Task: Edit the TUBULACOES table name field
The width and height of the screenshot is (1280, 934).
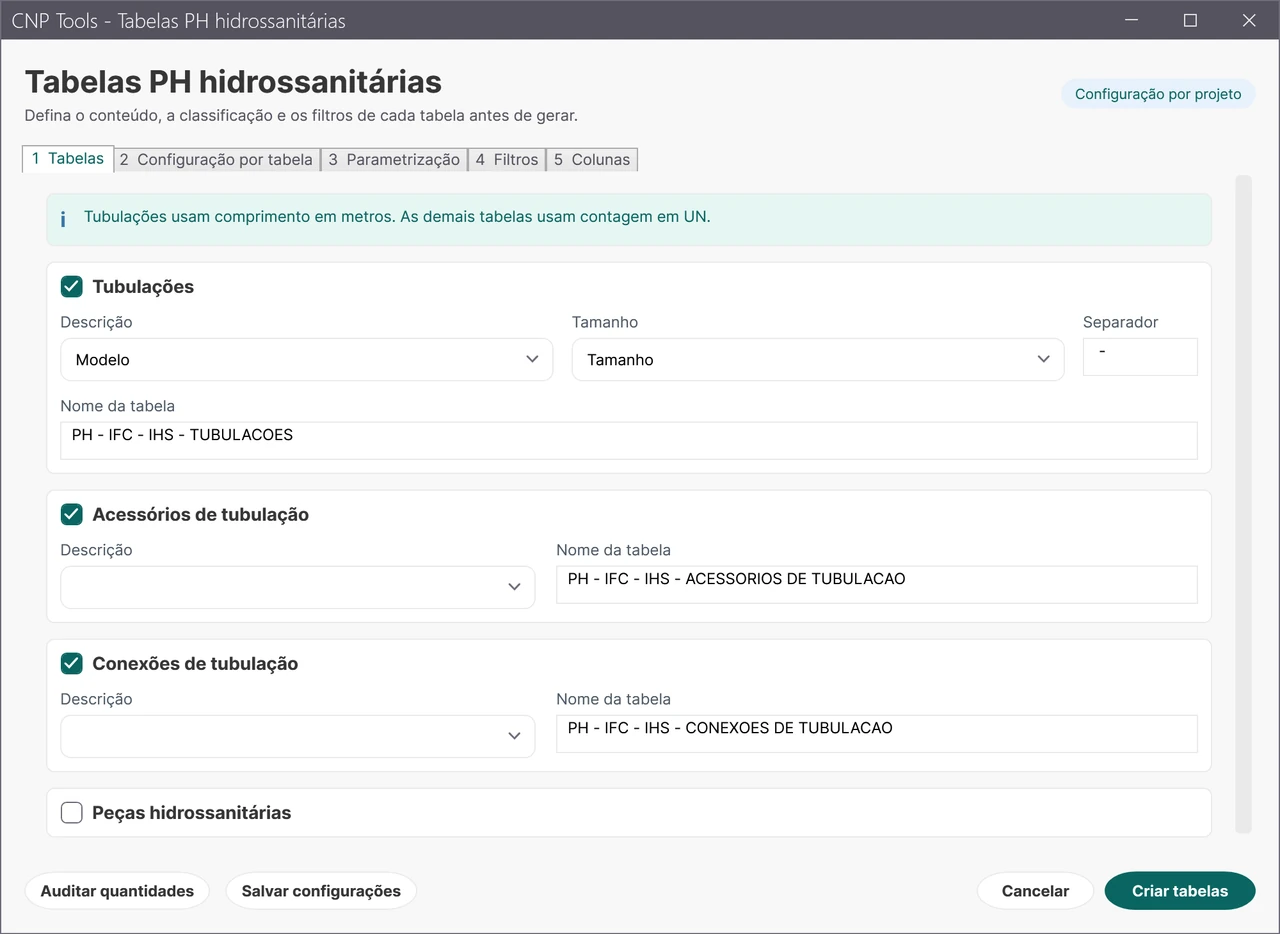Action: pyautogui.click(x=629, y=440)
